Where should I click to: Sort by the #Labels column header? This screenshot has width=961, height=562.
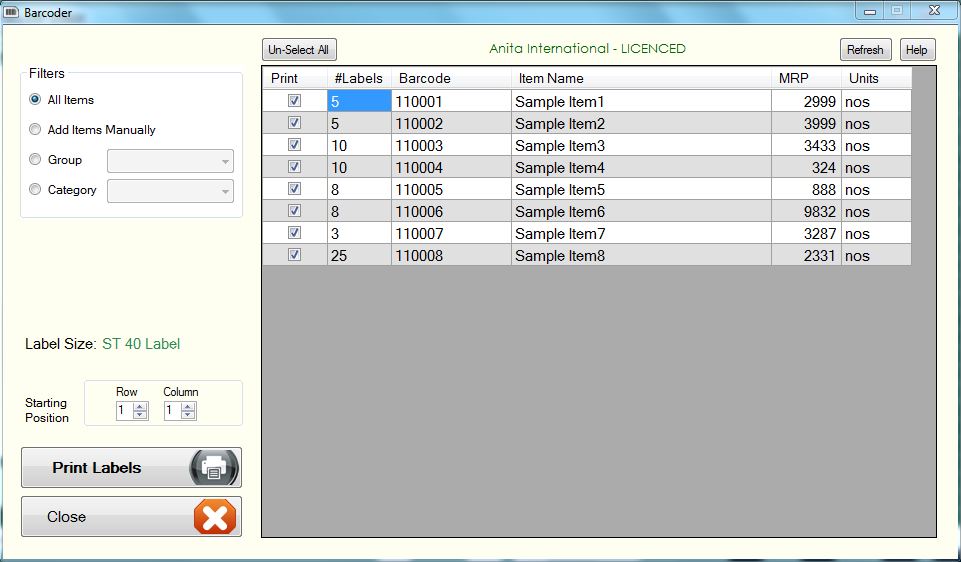click(359, 78)
